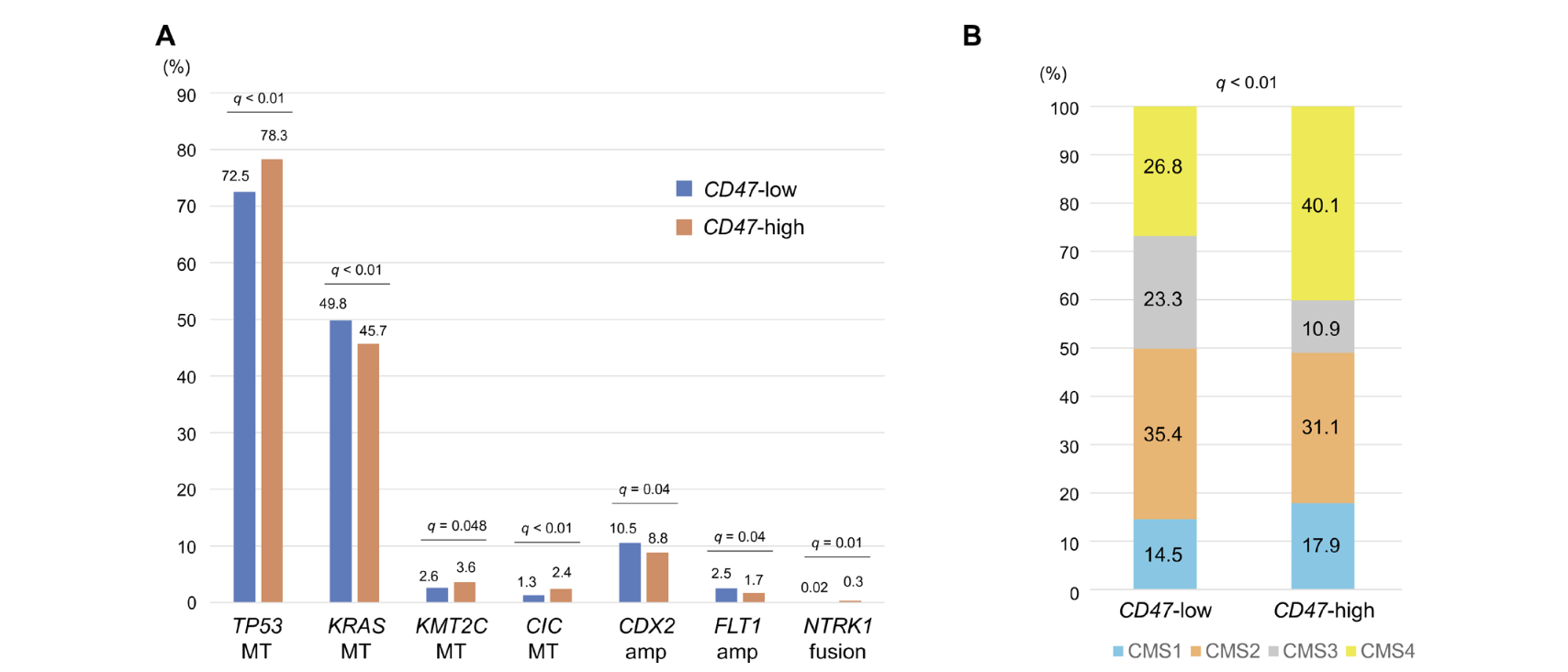Click the panel B letter label
Image resolution: width=1568 pixels, height=672 pixels.
click(972, 36)
